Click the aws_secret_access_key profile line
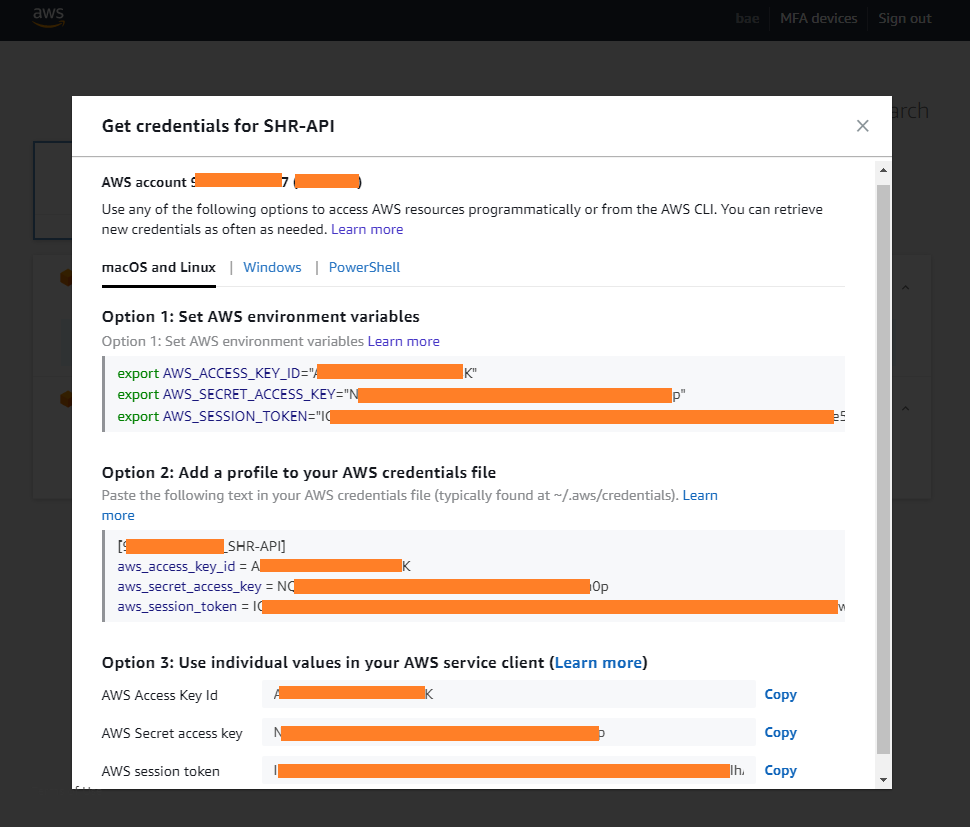 pos(363,586)
